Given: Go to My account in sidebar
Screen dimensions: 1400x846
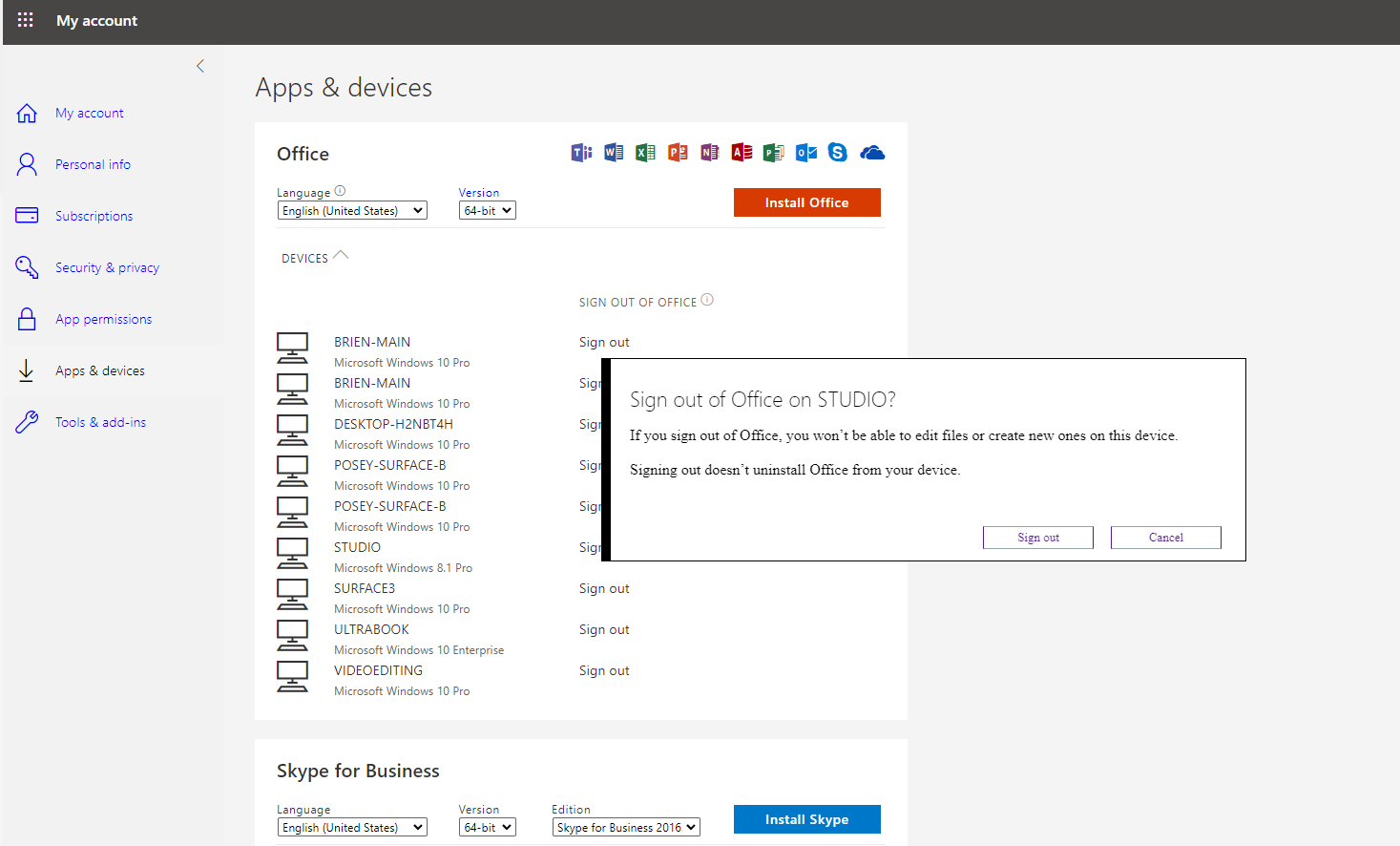Looking at the screenshot, I should [x=90, y=113].
